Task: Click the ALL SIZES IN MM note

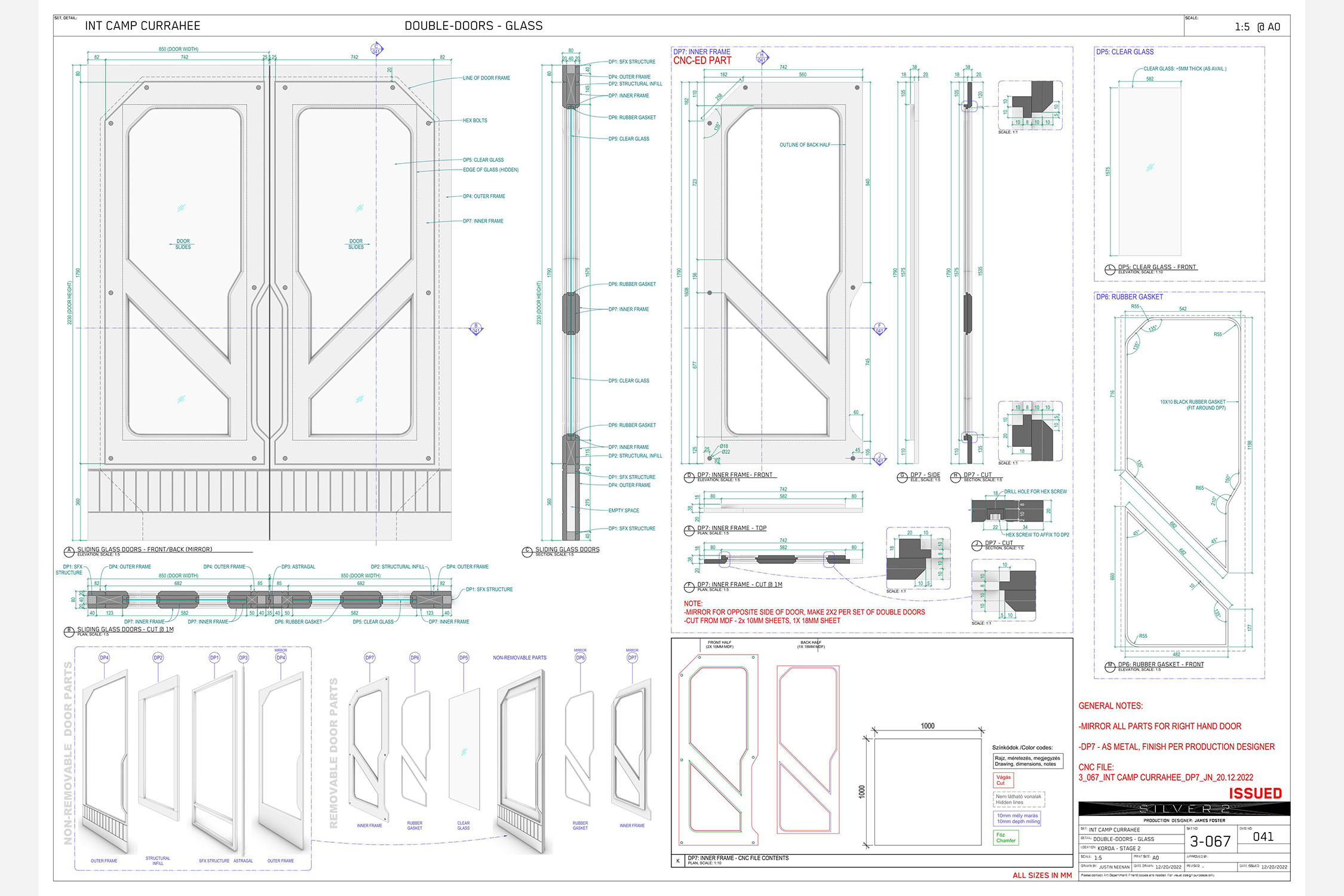Action: pos(1042,876)
